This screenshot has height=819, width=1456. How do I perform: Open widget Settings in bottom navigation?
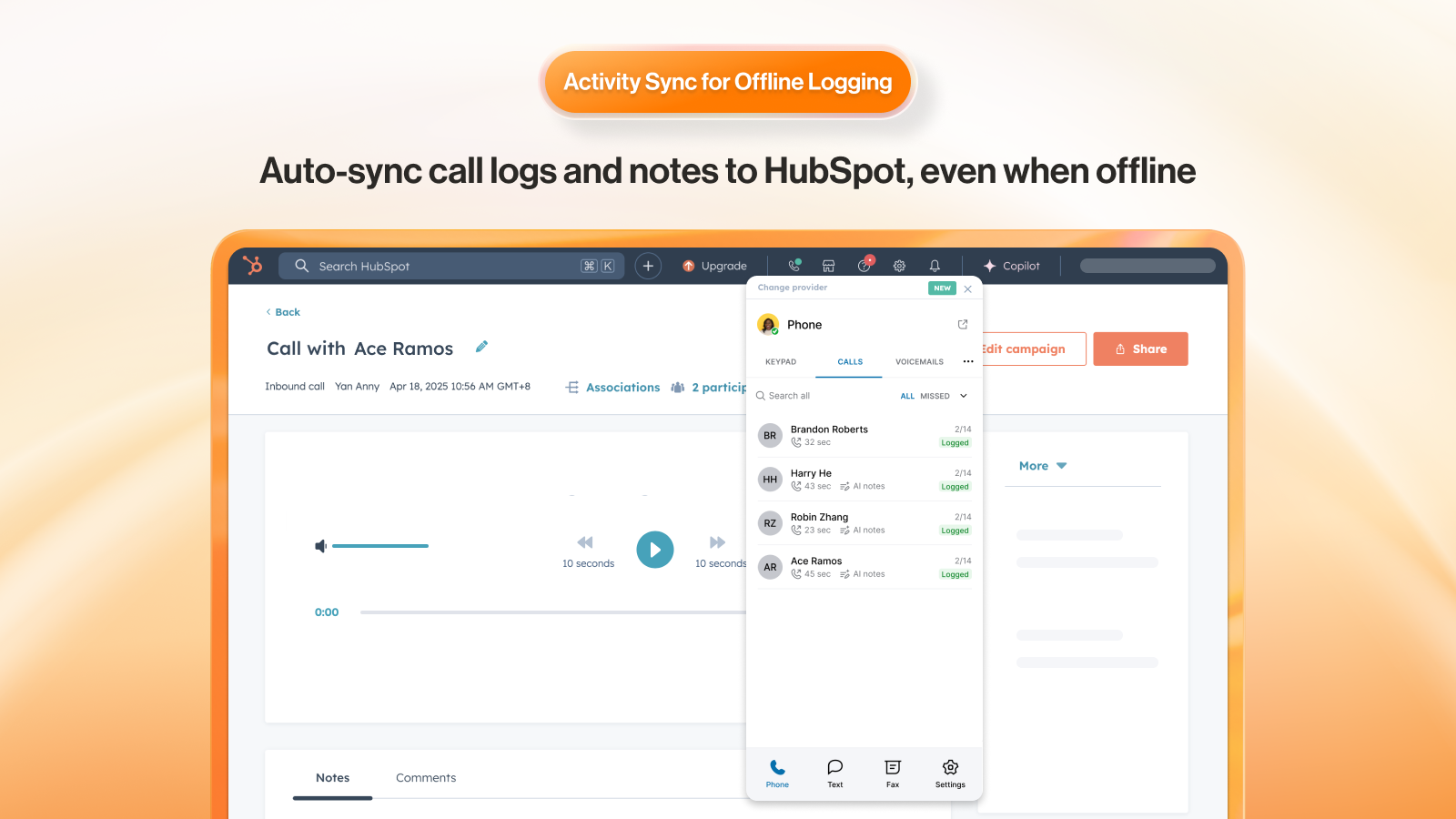click(x=950, y=773)
